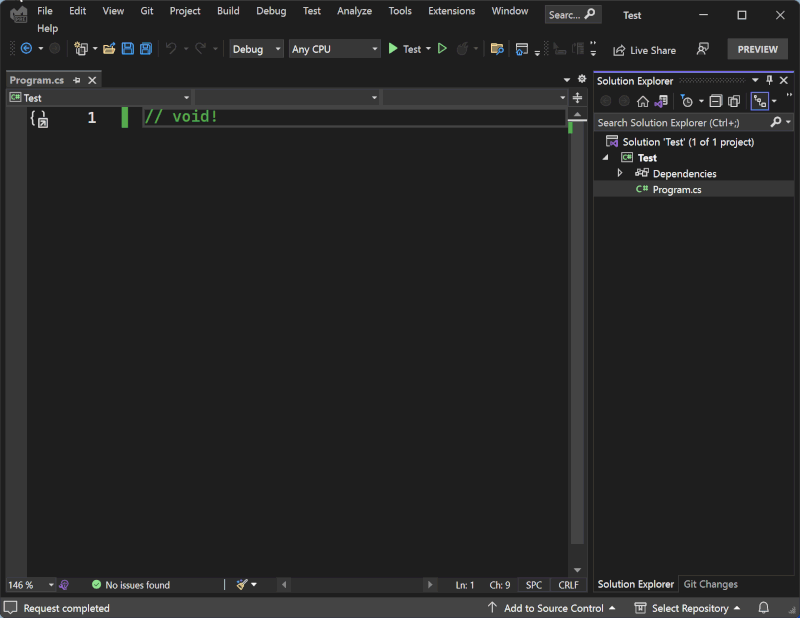Viewport: 800px width, 618px height.
Task: Open the Build menu
Action: (x=228, y=11)
